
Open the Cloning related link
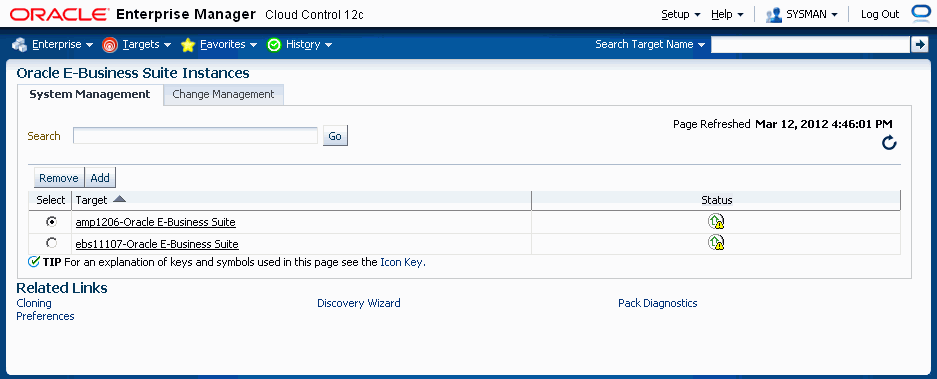coord(34,303)
